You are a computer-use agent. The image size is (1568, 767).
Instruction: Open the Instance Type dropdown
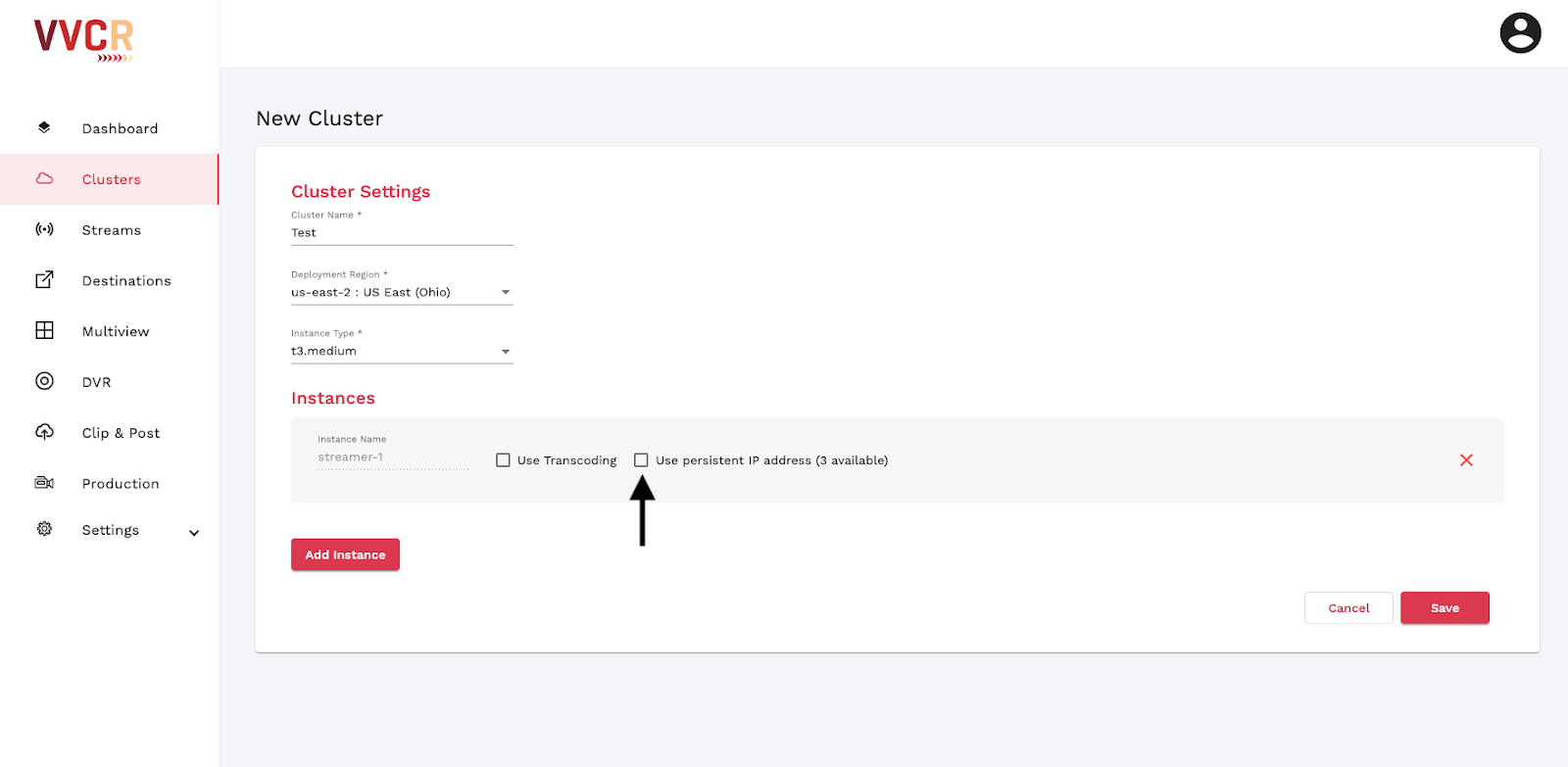(402, 351)
